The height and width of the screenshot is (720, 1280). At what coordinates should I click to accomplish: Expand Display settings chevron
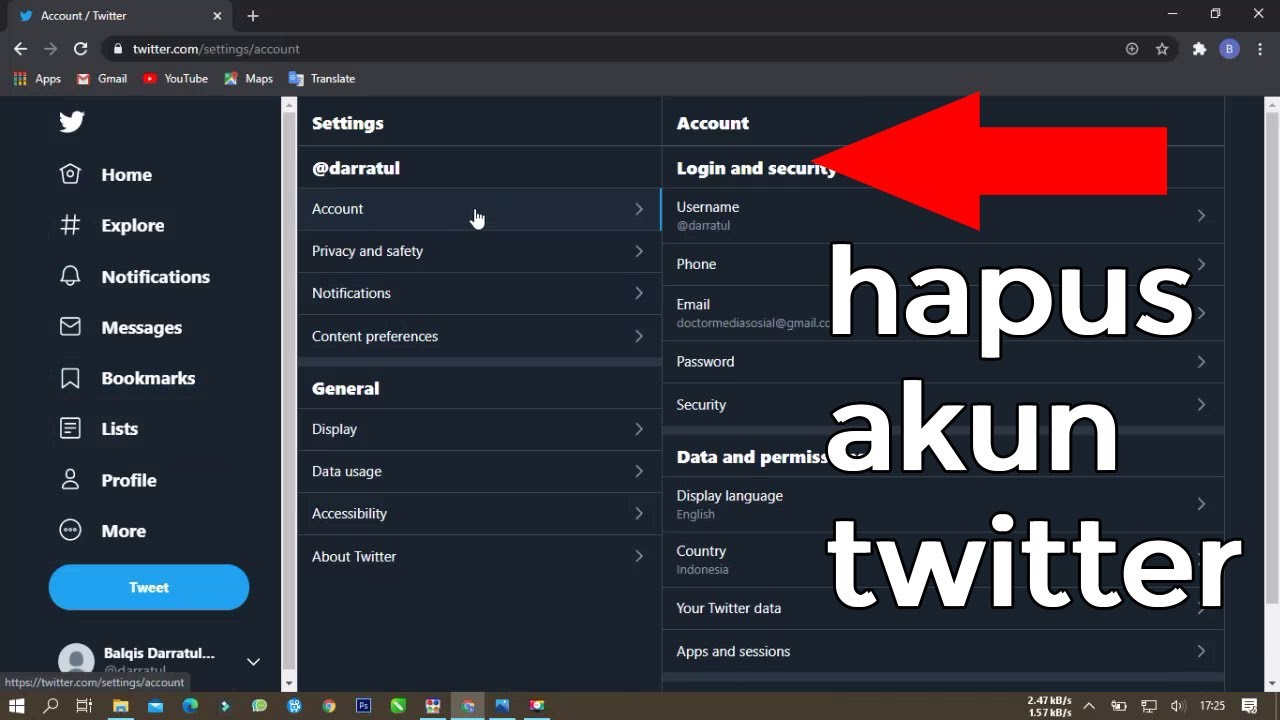pos(639,429)
